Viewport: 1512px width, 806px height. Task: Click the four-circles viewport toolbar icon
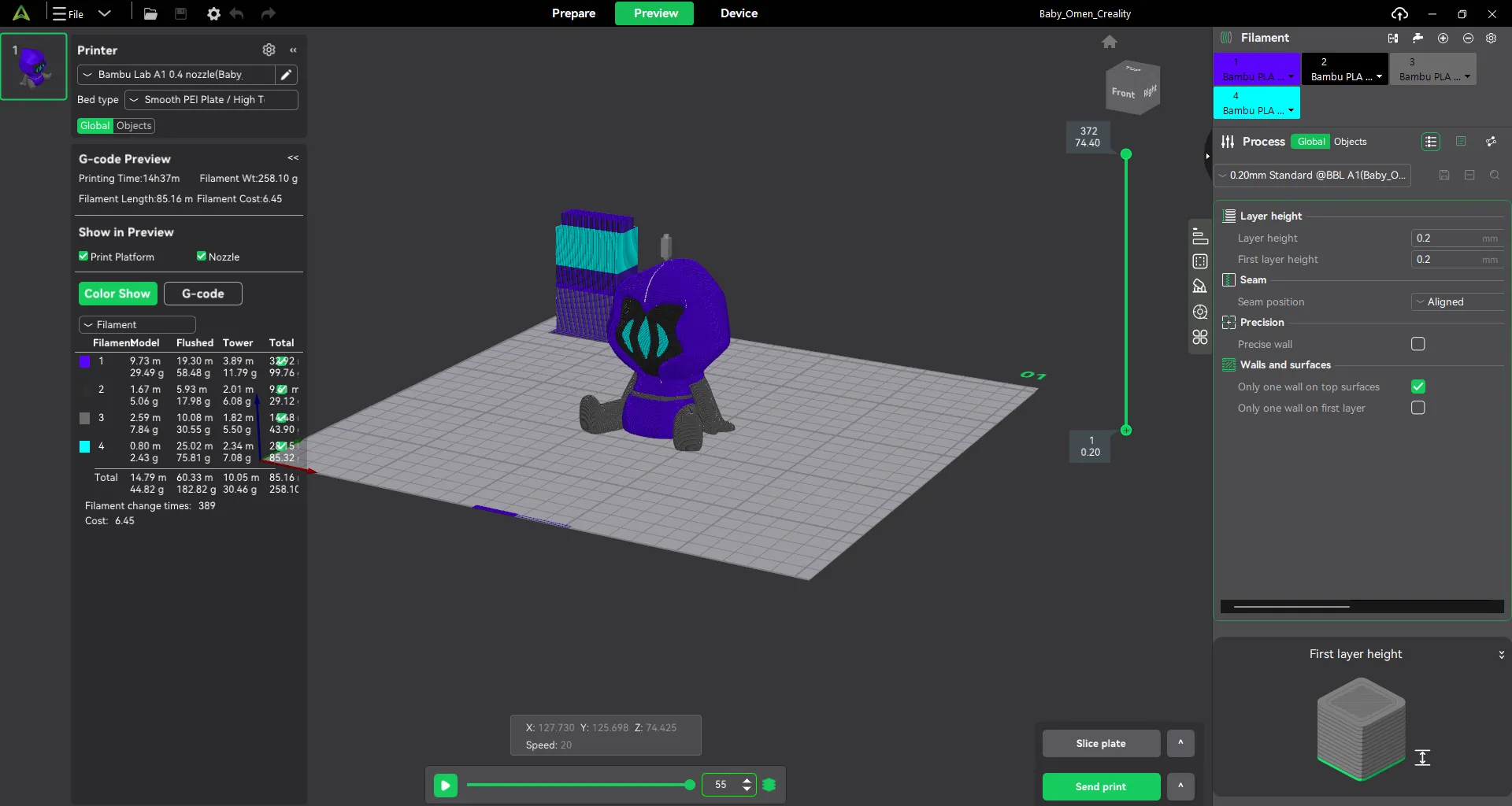click(1200, 337)
